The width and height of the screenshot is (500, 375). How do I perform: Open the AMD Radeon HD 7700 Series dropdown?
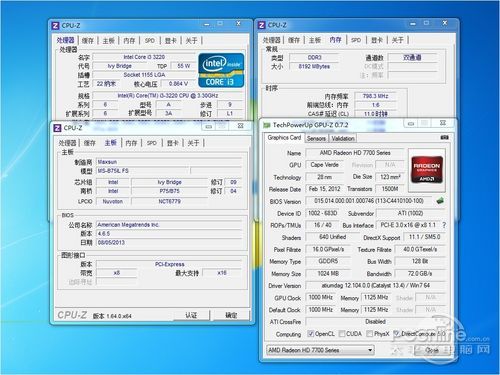(320, 350)
